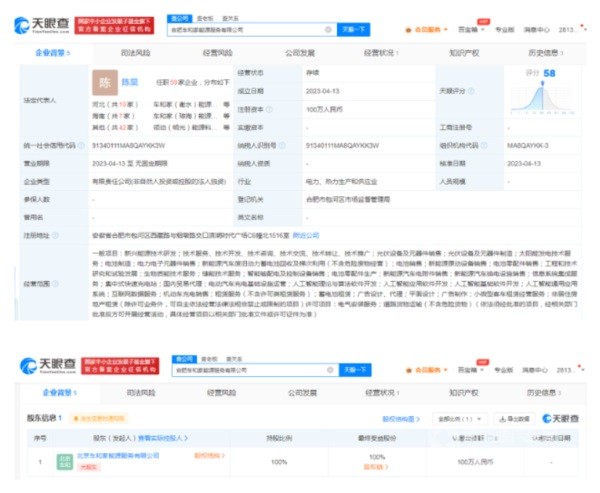Click the info icon next to 注册资本
Viewport: 600px width, 493px height.
(269, 109)
